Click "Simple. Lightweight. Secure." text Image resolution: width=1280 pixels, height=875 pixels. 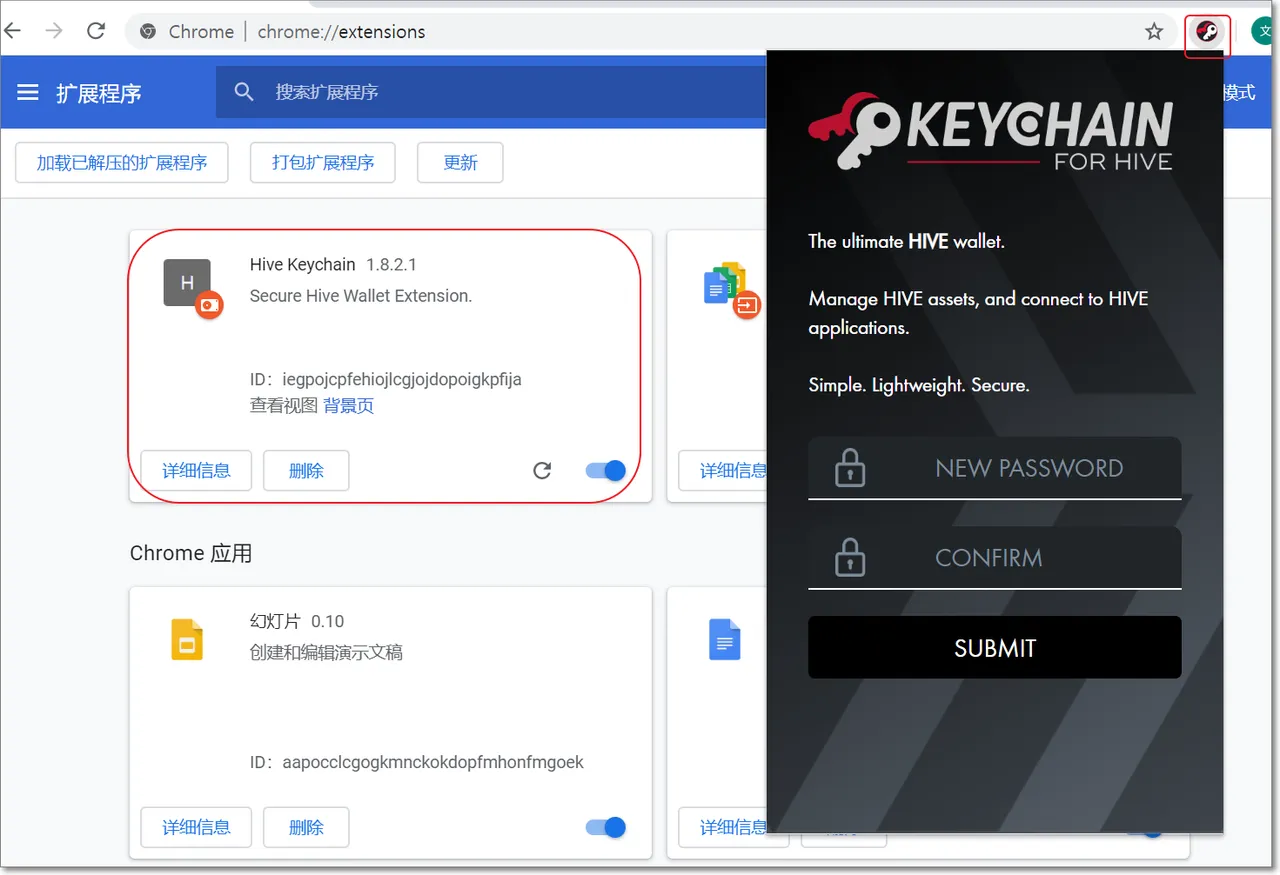point(919,385)
